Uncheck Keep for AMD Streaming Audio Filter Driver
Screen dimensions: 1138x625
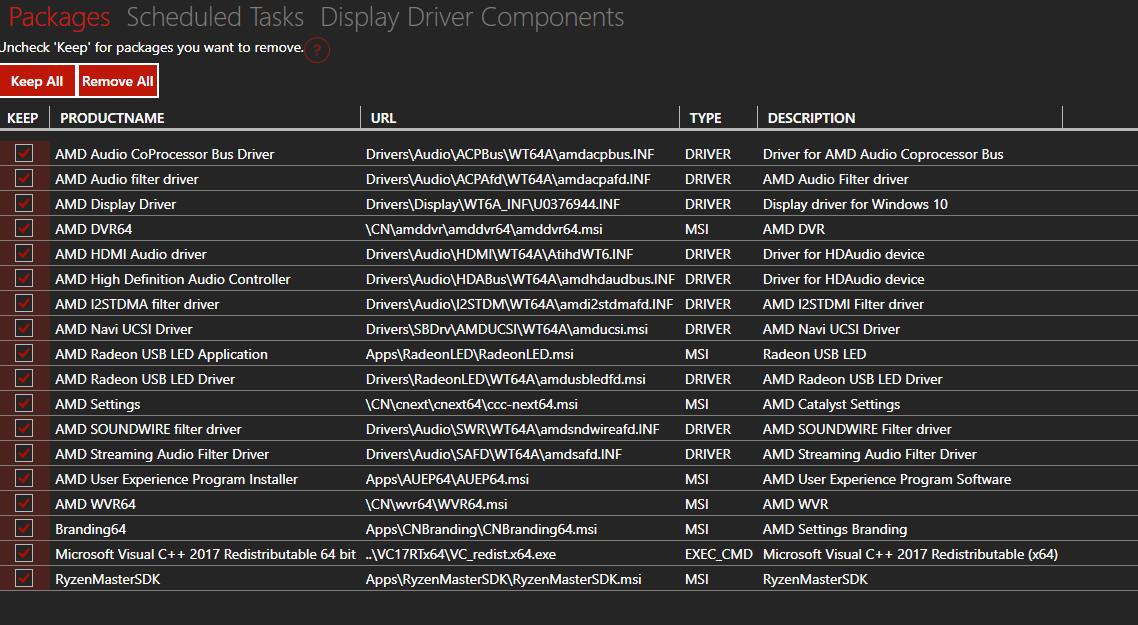(24, 453)
